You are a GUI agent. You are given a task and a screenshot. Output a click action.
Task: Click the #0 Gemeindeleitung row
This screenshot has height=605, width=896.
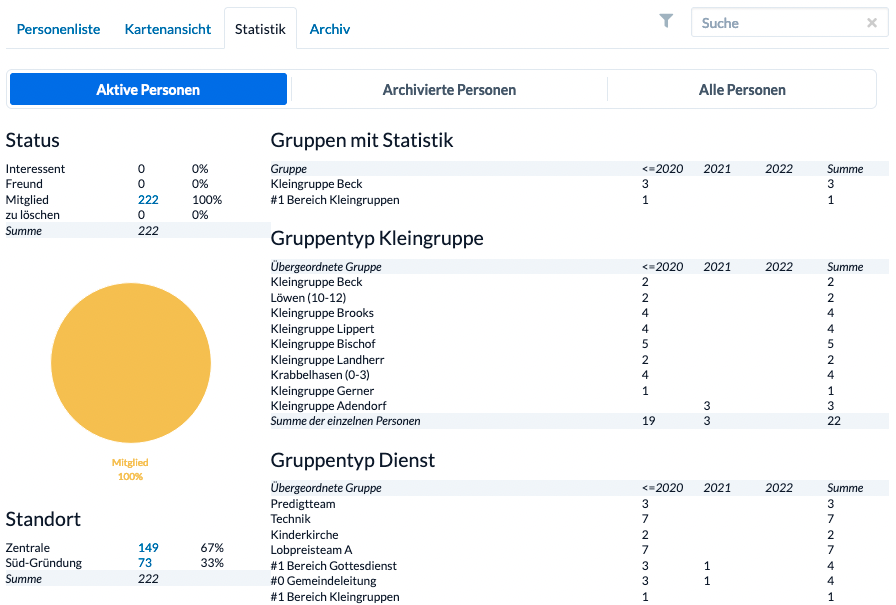pos(579,581)
